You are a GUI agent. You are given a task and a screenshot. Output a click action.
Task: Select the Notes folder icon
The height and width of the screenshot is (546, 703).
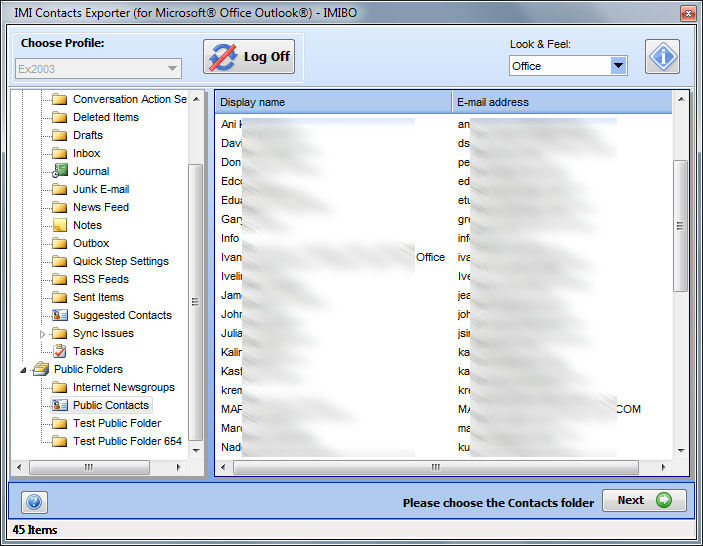tap(59, 225)
